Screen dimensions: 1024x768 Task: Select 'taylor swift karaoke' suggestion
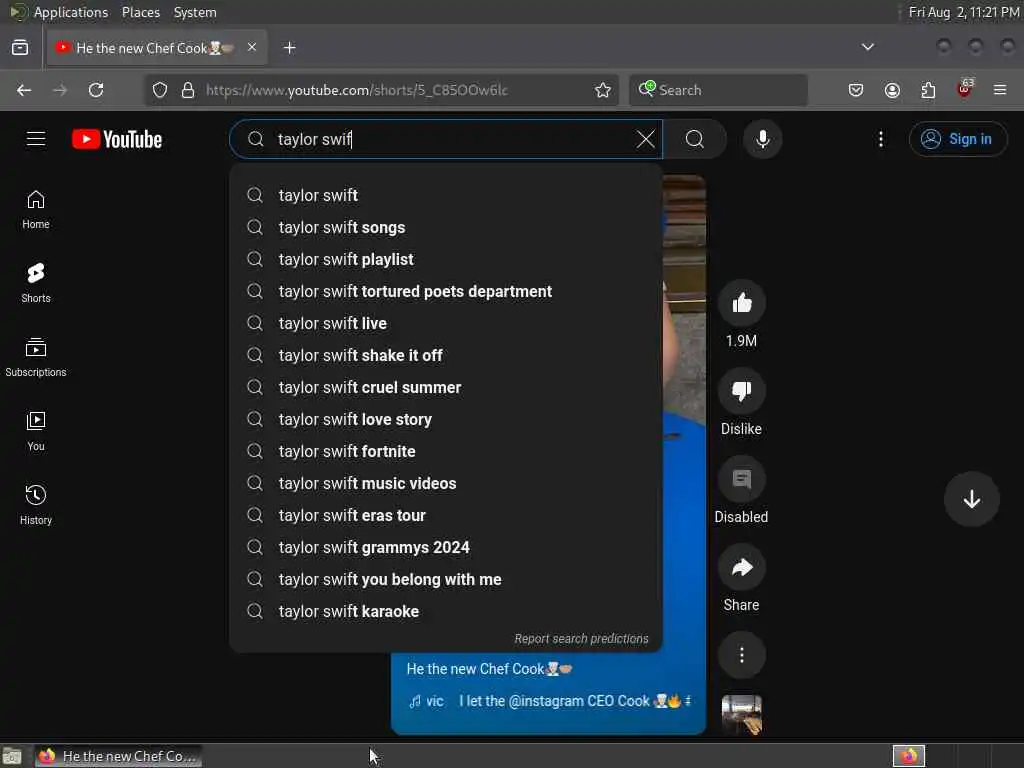(x=446, y=611)
